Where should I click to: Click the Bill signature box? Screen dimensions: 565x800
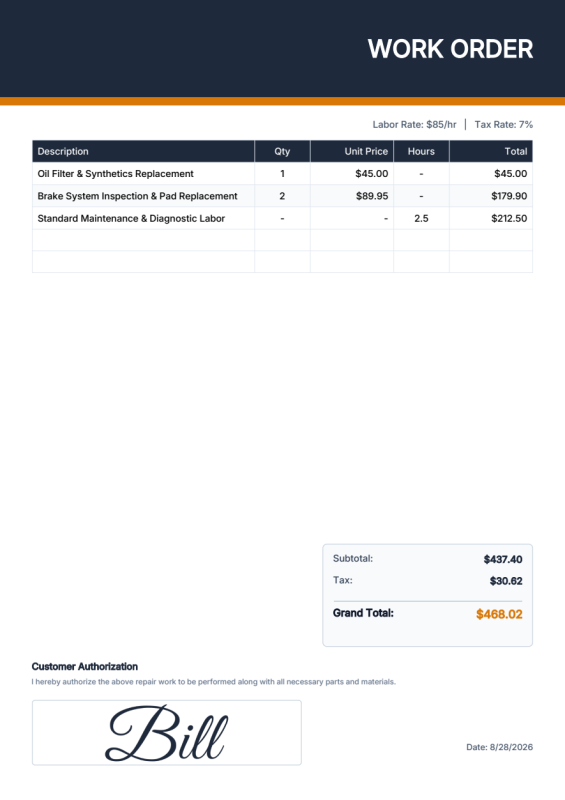tap(167, 733)
